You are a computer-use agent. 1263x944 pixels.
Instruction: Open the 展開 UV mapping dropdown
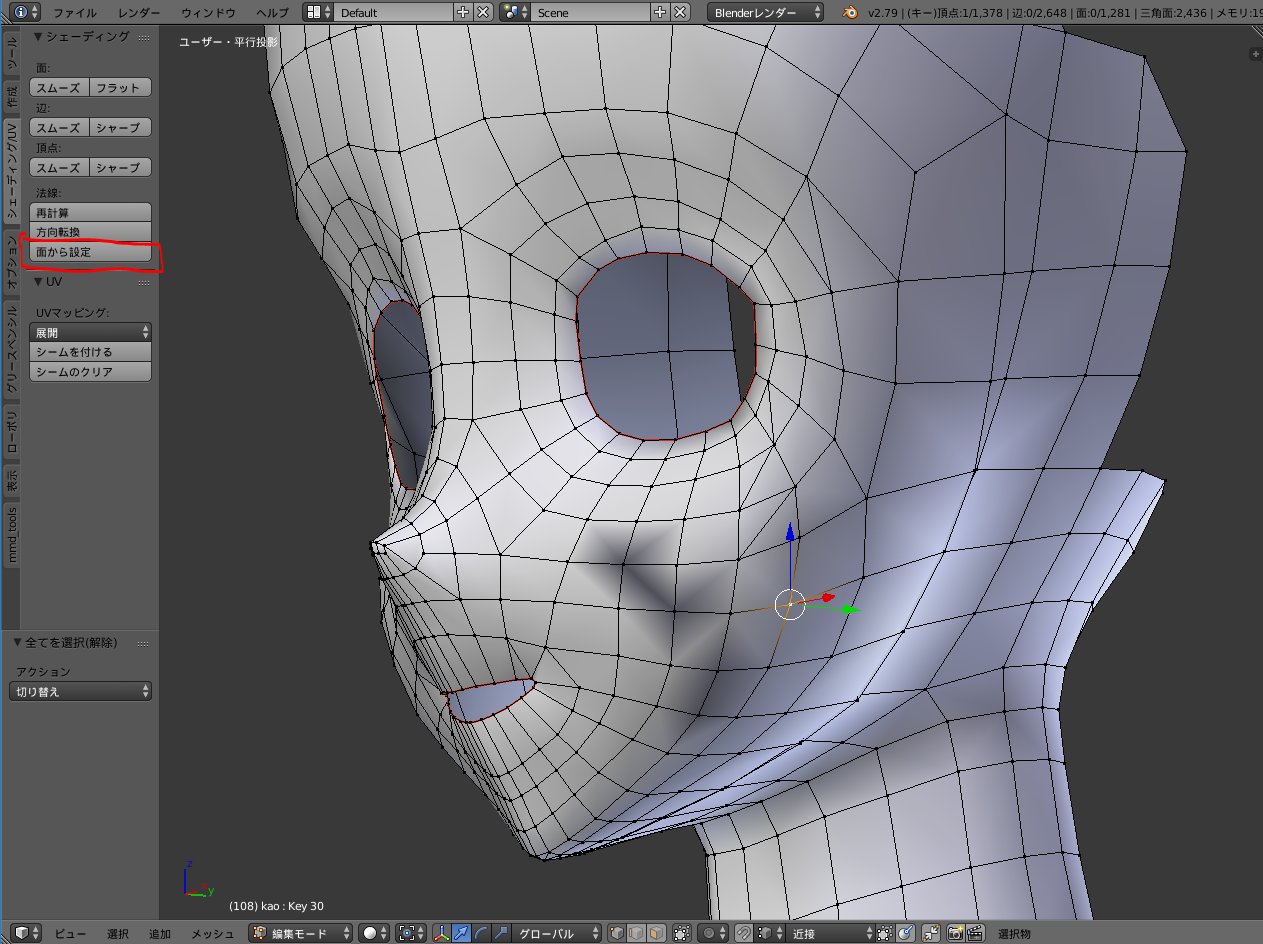point(90,332)
